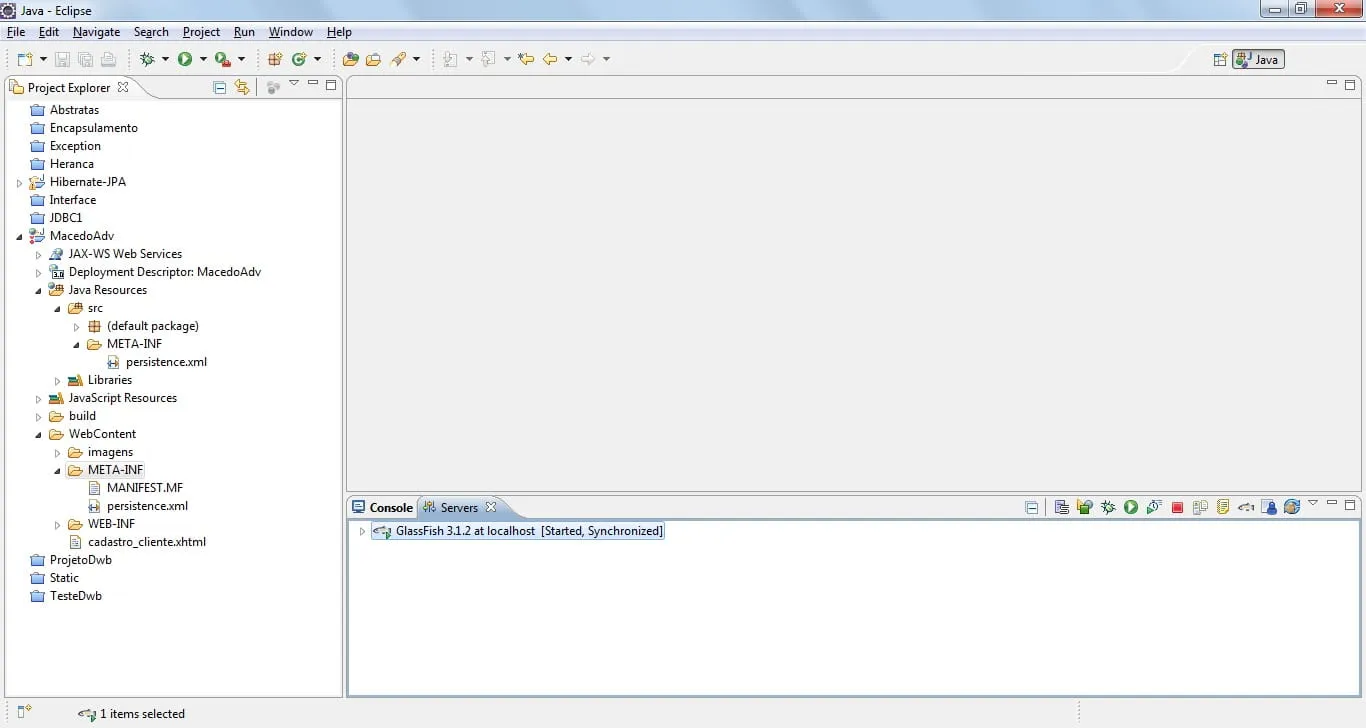The width and height of the screenshot is (1366, 728).
Task: Start the server with Servers view green play icon
Action: [1131, 508]
